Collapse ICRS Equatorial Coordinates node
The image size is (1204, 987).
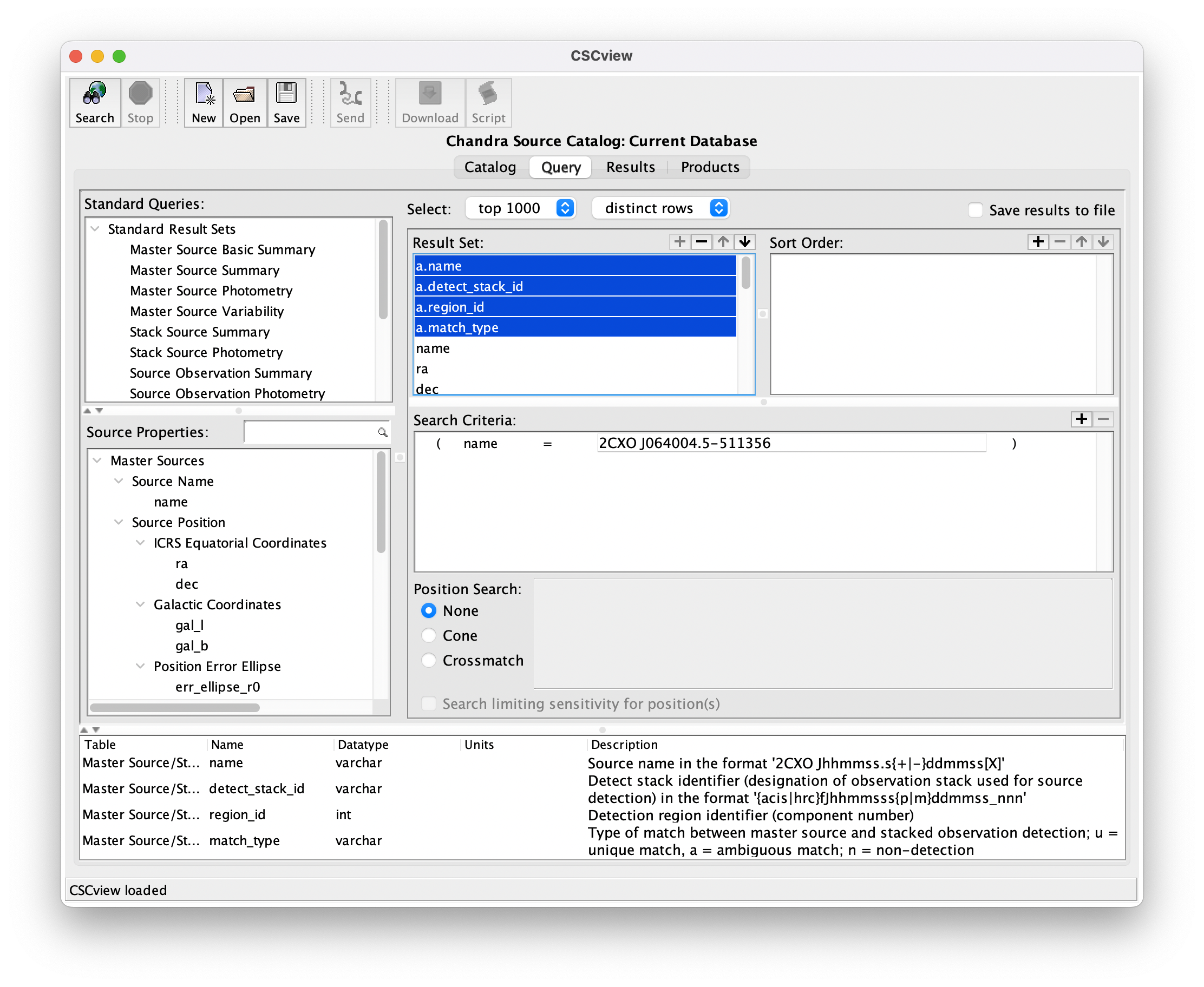(140, 542)
